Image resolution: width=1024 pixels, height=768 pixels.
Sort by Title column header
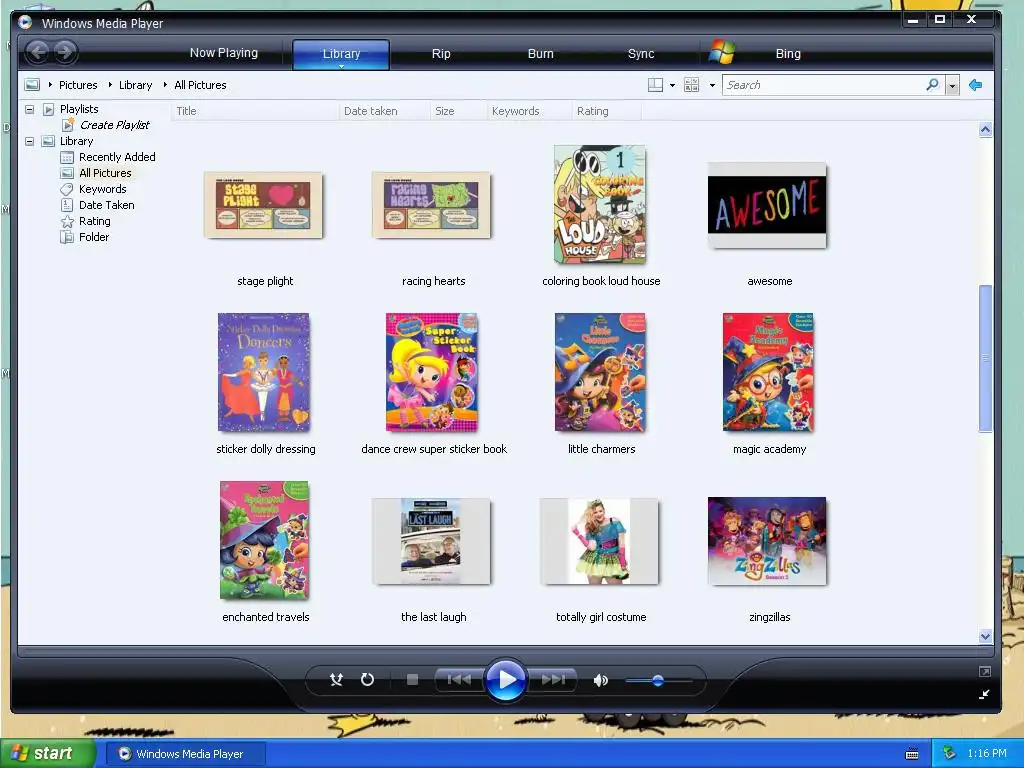[x=255, y=111]
